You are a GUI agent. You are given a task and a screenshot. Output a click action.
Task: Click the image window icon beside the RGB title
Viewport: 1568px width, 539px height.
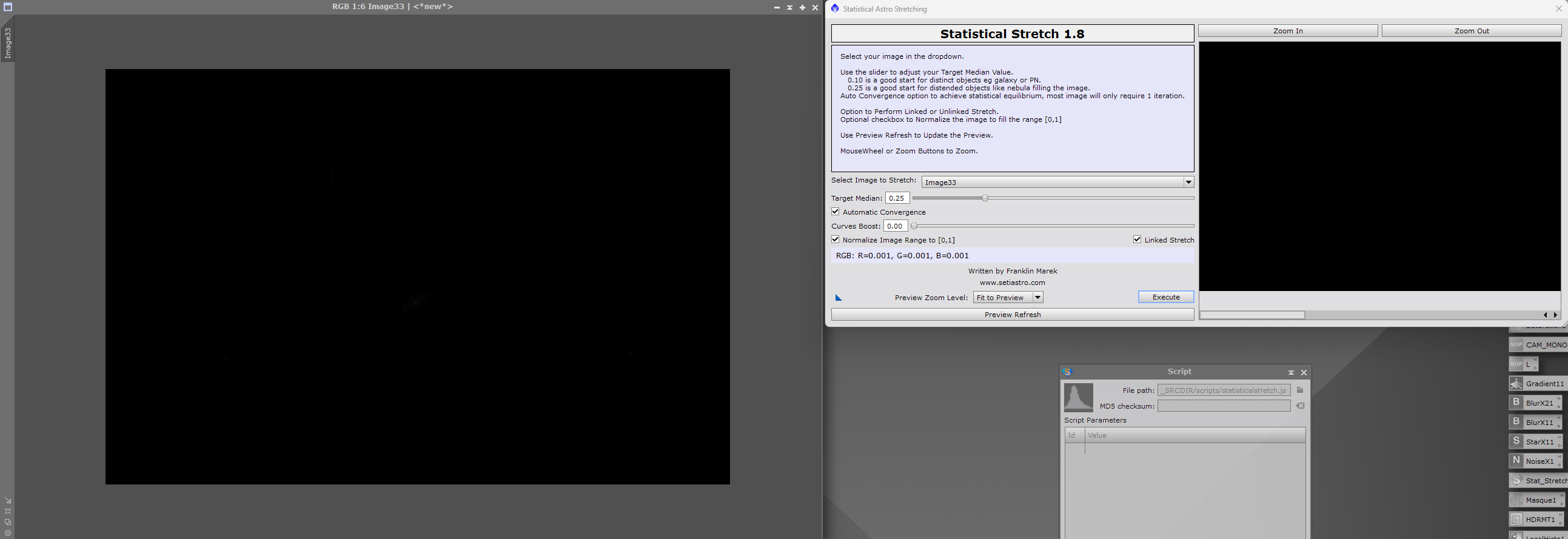(x=8, y=7)
